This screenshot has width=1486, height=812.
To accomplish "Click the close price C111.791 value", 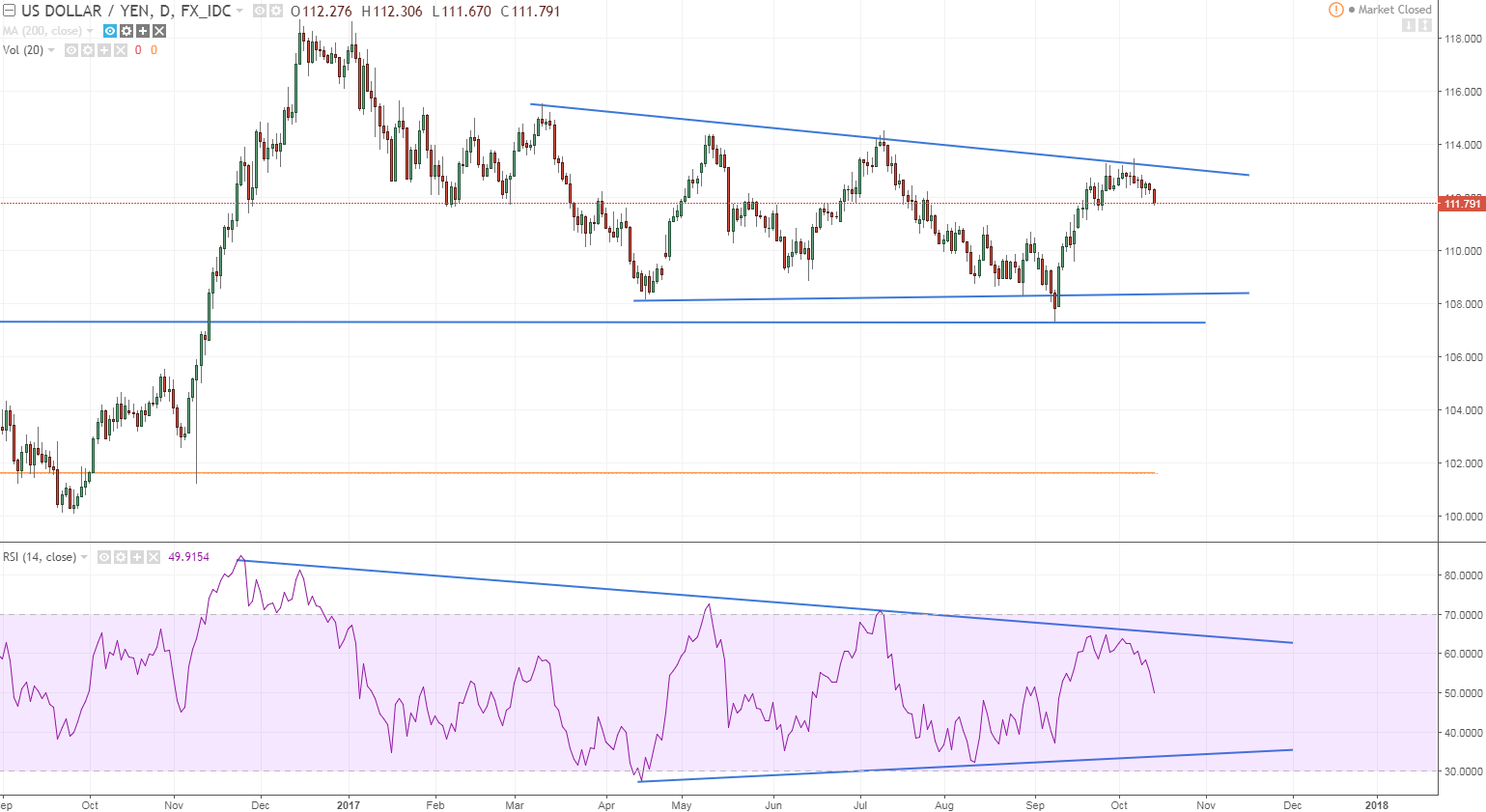I will click(x=530, y=12).
